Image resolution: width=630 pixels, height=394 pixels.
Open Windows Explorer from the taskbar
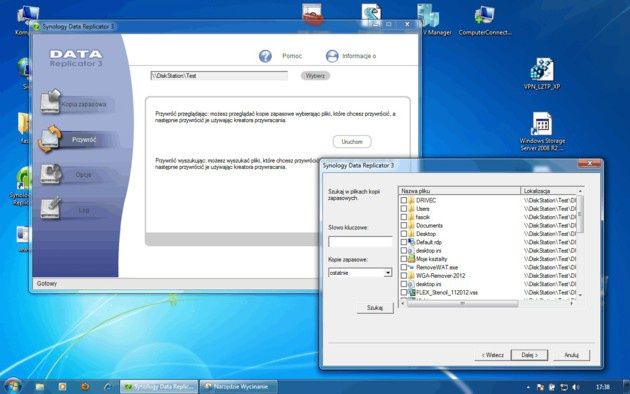(39, 387)
